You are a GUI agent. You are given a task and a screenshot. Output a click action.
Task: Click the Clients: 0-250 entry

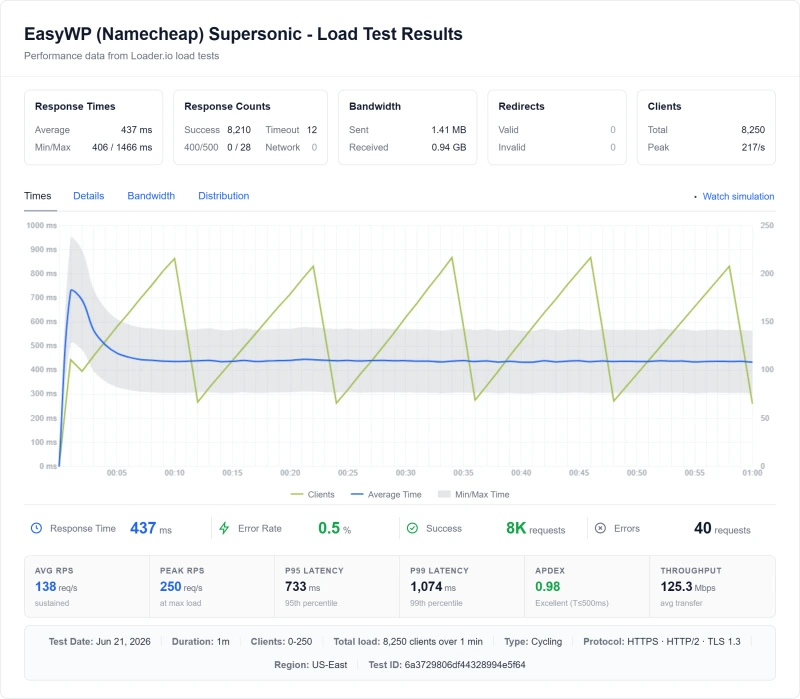click(281, 641)
